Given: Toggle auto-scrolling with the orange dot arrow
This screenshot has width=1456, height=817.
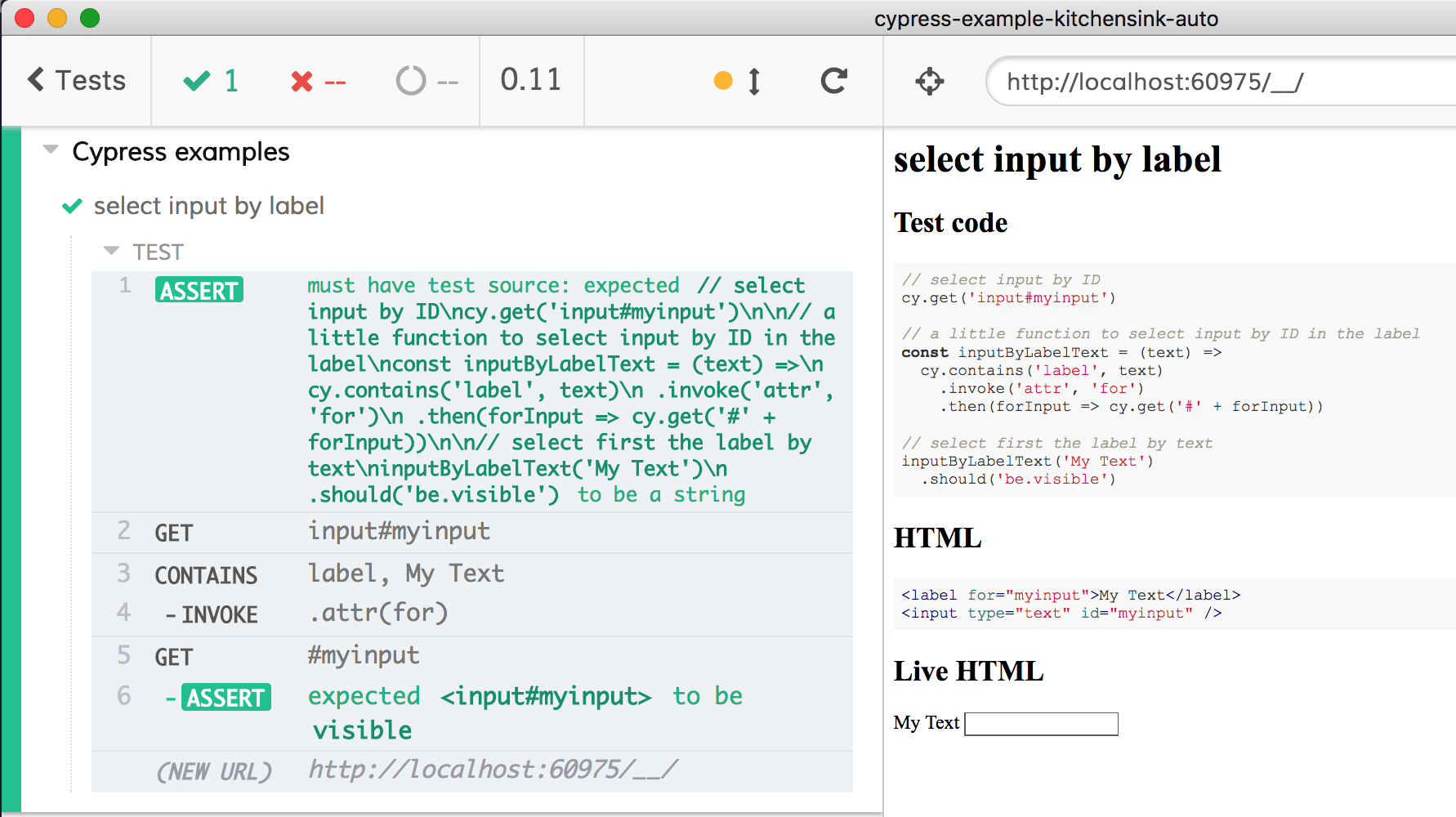Looking at the screenshot, I should click(737, 80).
